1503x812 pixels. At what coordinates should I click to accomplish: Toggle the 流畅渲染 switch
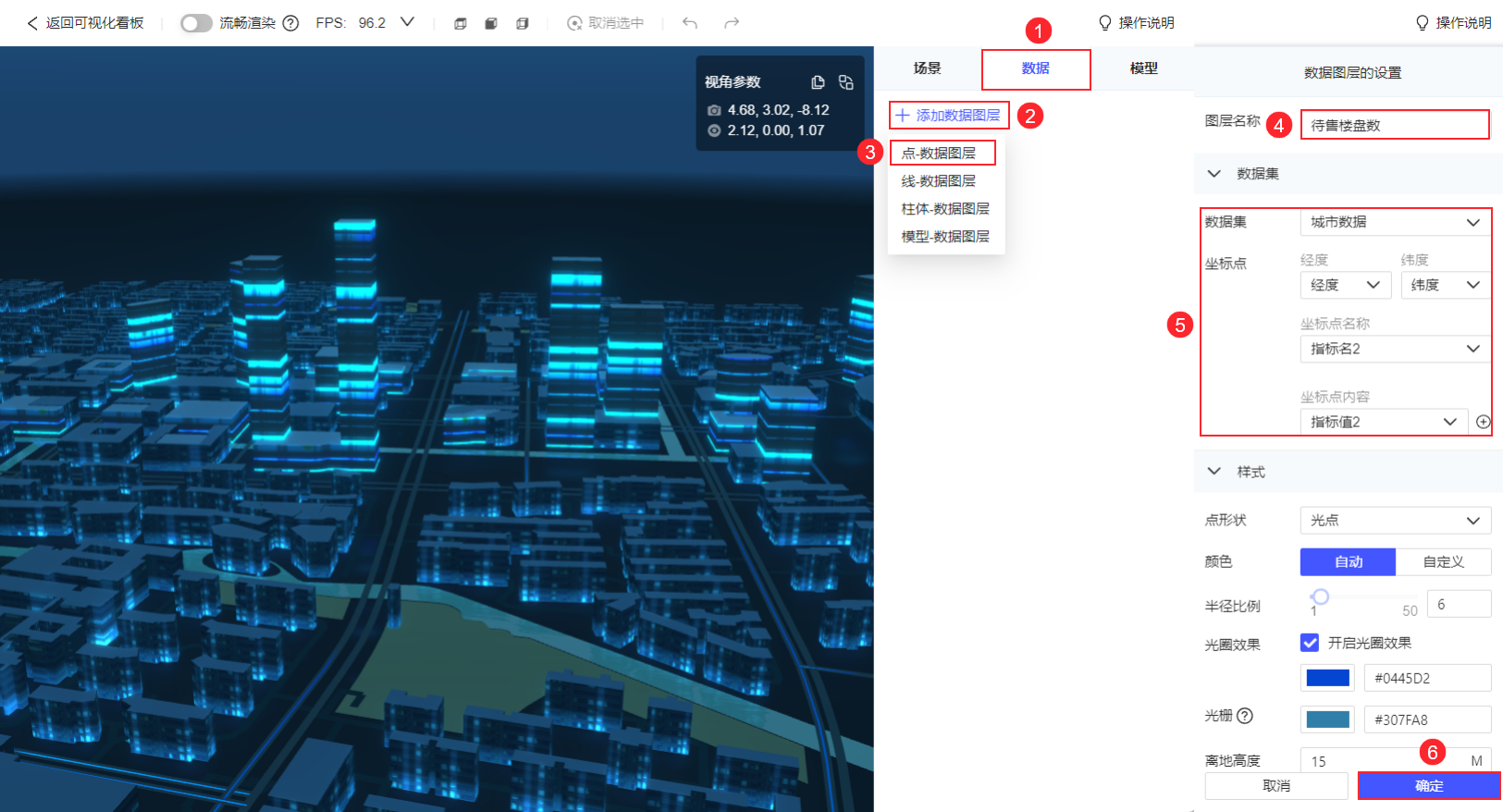tap(196, 23)
